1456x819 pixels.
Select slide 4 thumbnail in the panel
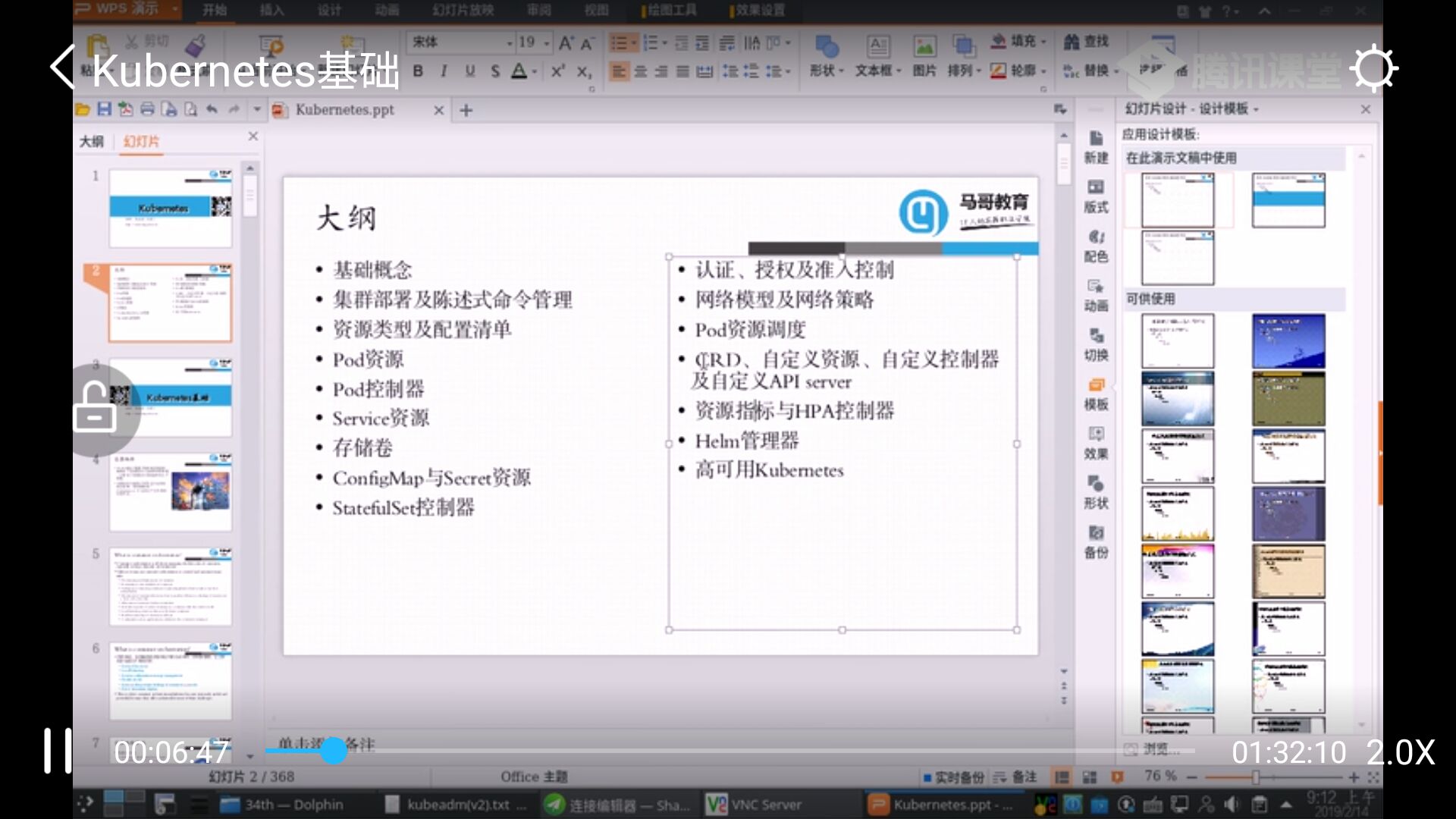[x=171, y=492]
